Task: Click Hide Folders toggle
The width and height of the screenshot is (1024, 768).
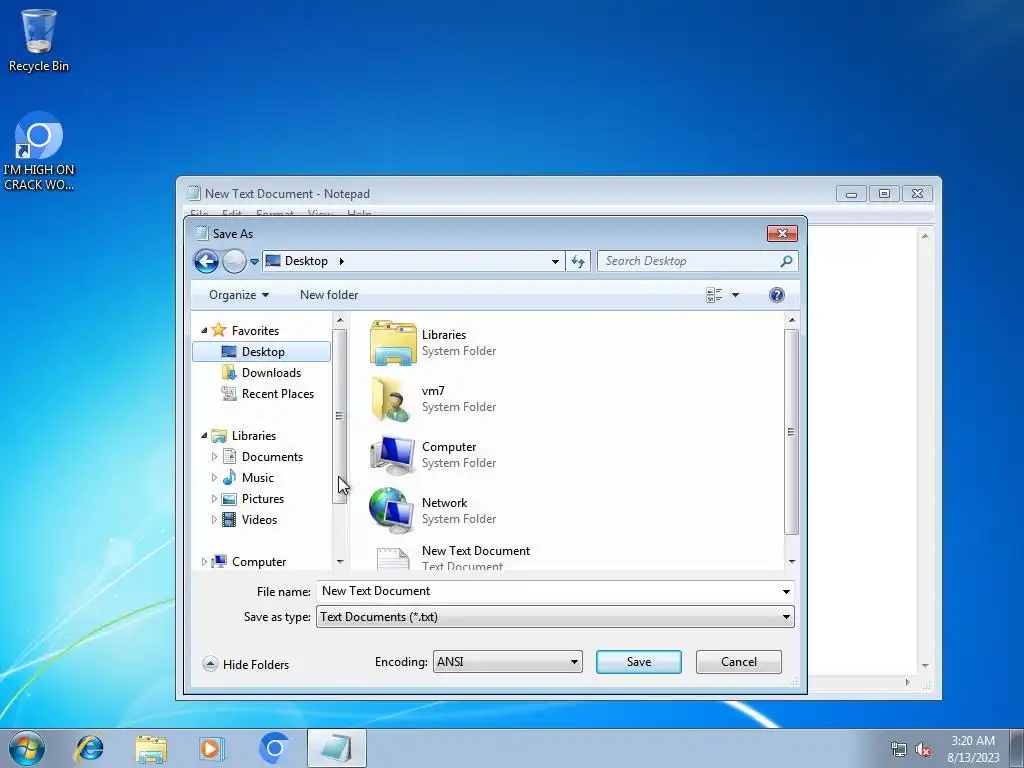Action: [x=246, y=664]
